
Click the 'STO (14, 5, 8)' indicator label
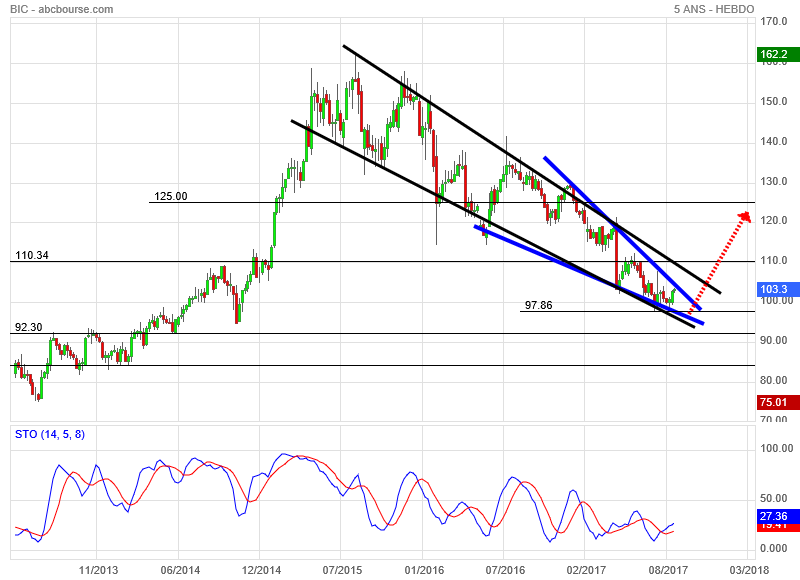(x=50, y=435)
